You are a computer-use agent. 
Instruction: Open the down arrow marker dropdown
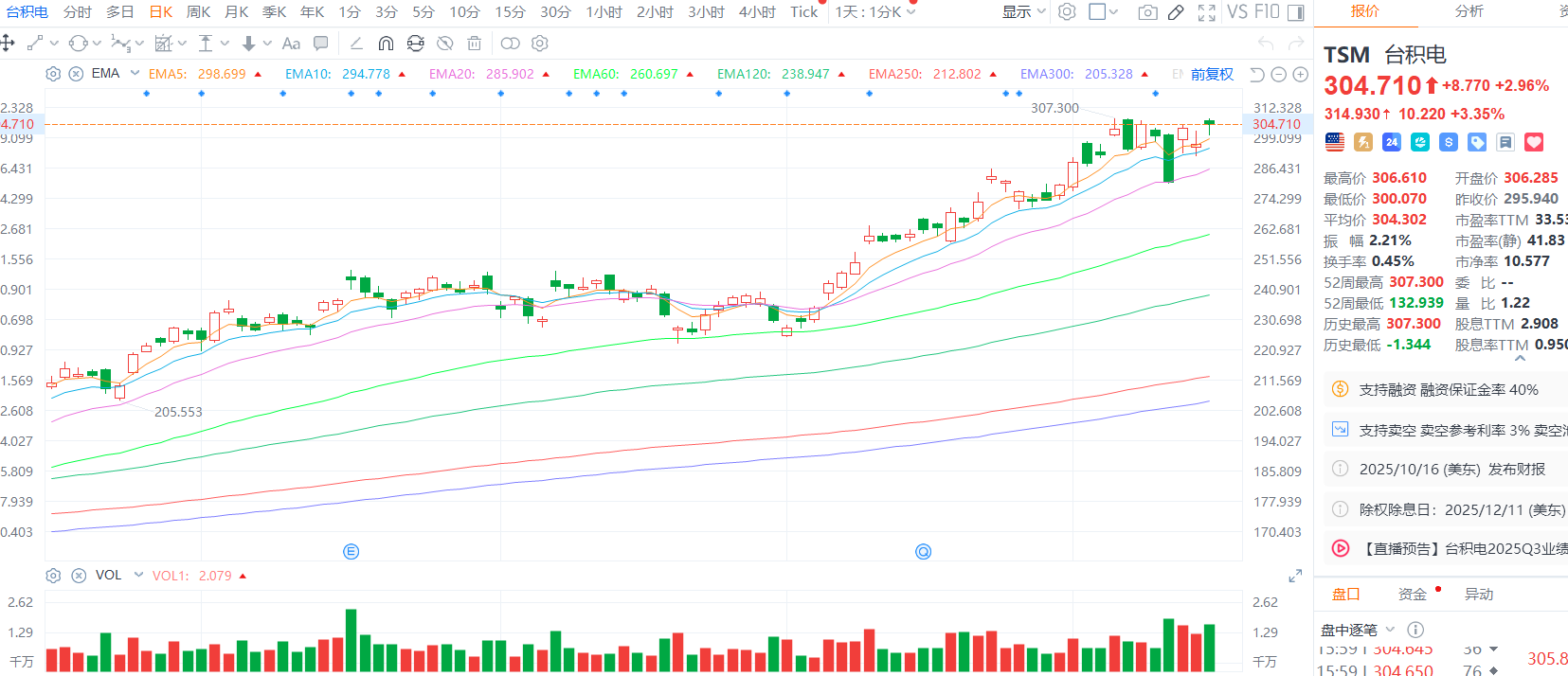(x=267, y=43)
